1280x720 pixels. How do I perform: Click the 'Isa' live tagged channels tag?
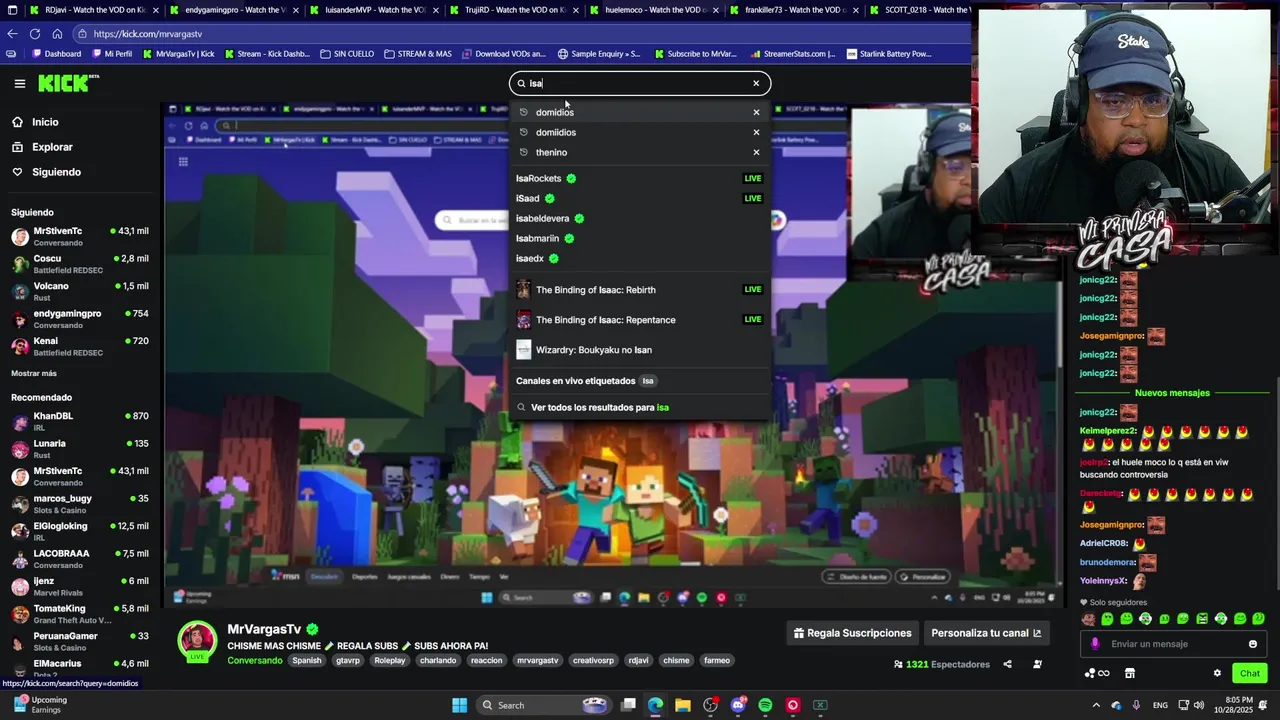coord(648,381)
